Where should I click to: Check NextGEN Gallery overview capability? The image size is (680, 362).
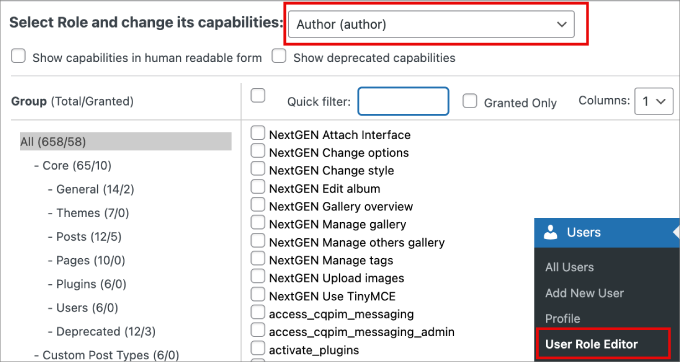click(258, 205)
